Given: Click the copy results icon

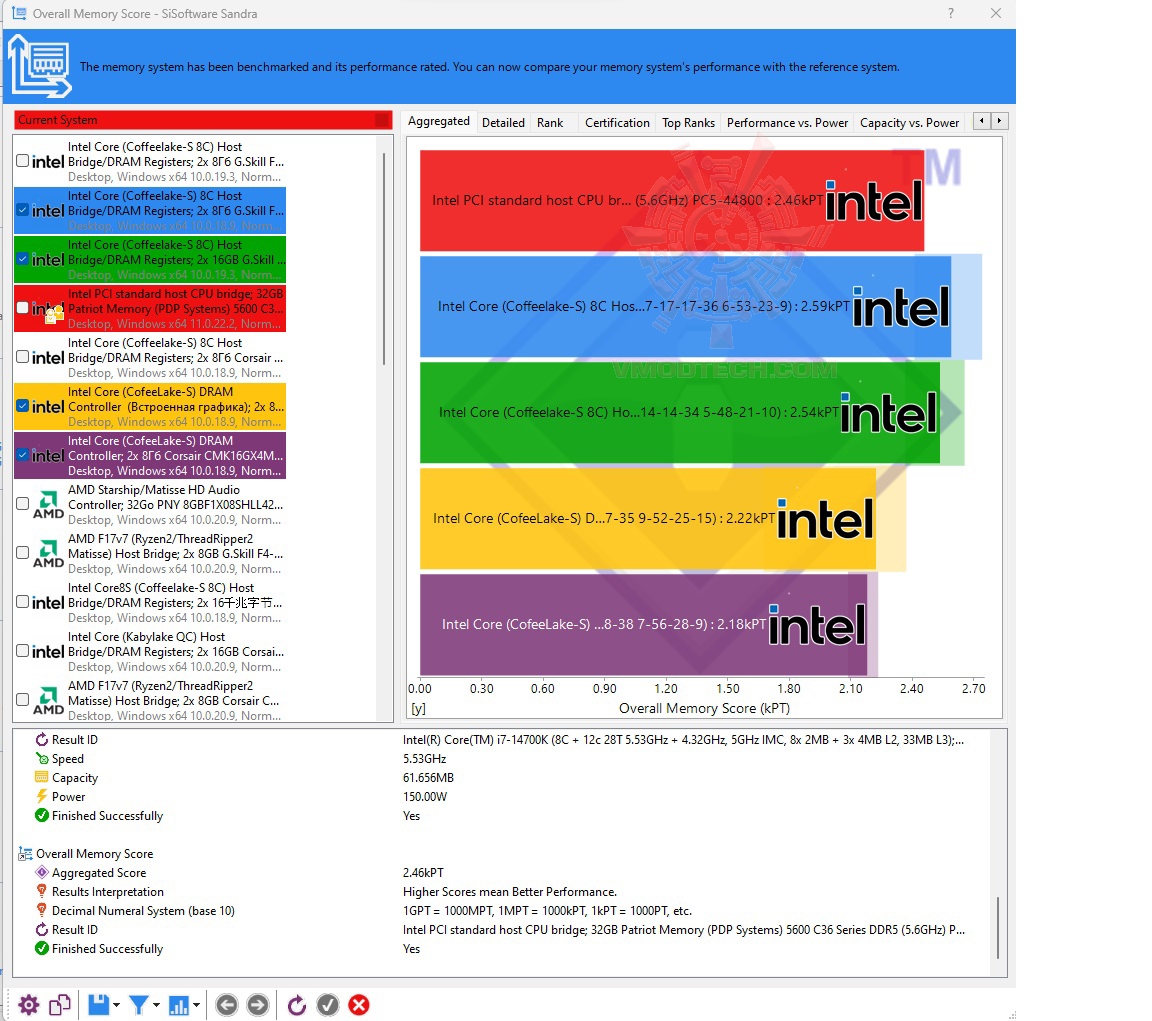Looking at the screenshot, I should pos(60,1005).
